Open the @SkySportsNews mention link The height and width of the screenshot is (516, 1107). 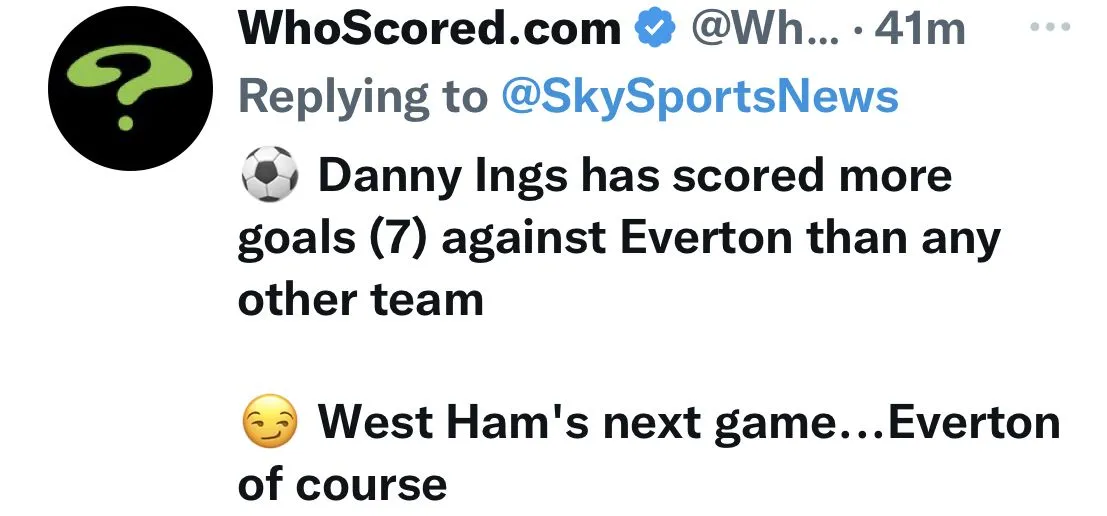pos(698,96)
